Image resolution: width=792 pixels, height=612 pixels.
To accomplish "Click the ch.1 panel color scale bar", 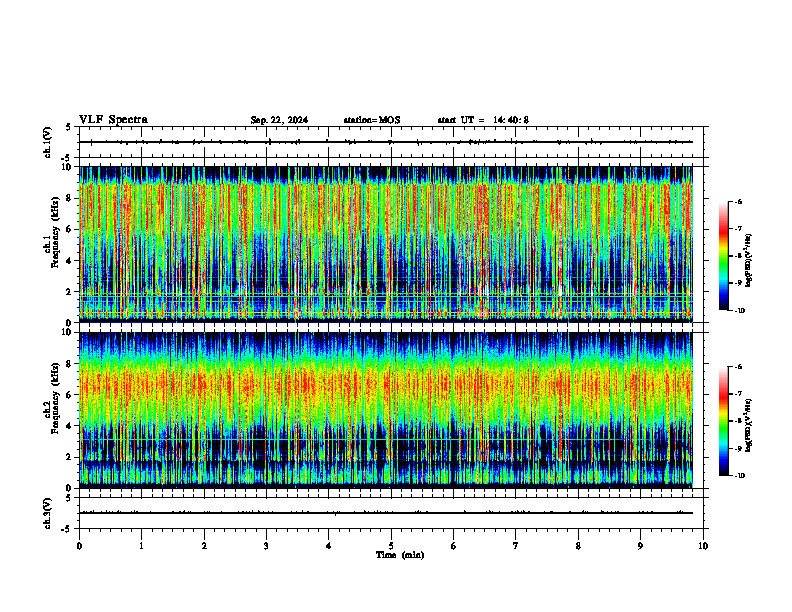I will coord(723,256).
